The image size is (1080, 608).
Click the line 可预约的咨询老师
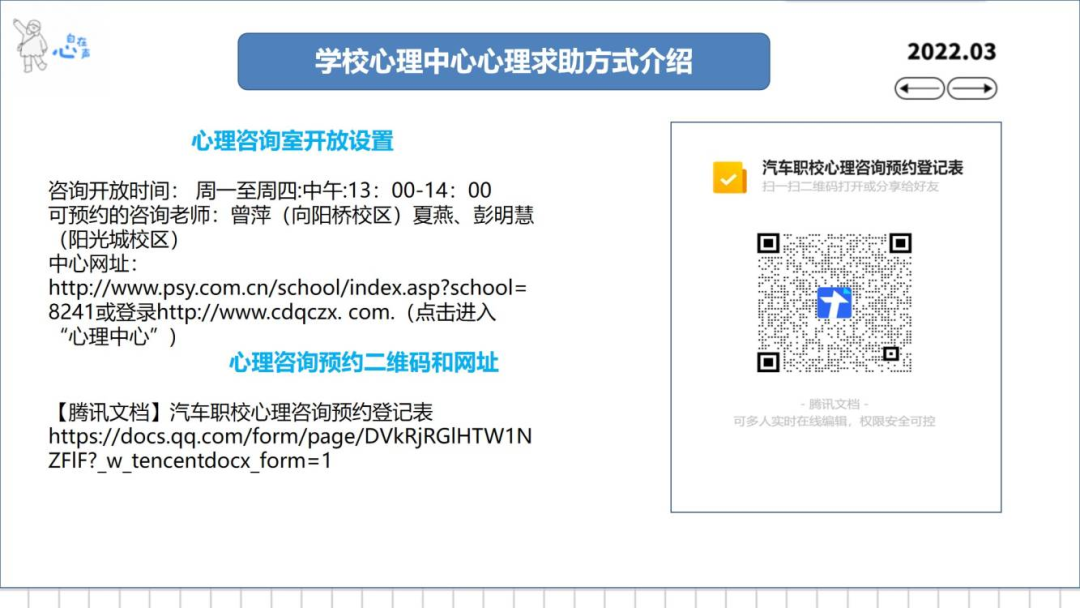coord(291,215)
